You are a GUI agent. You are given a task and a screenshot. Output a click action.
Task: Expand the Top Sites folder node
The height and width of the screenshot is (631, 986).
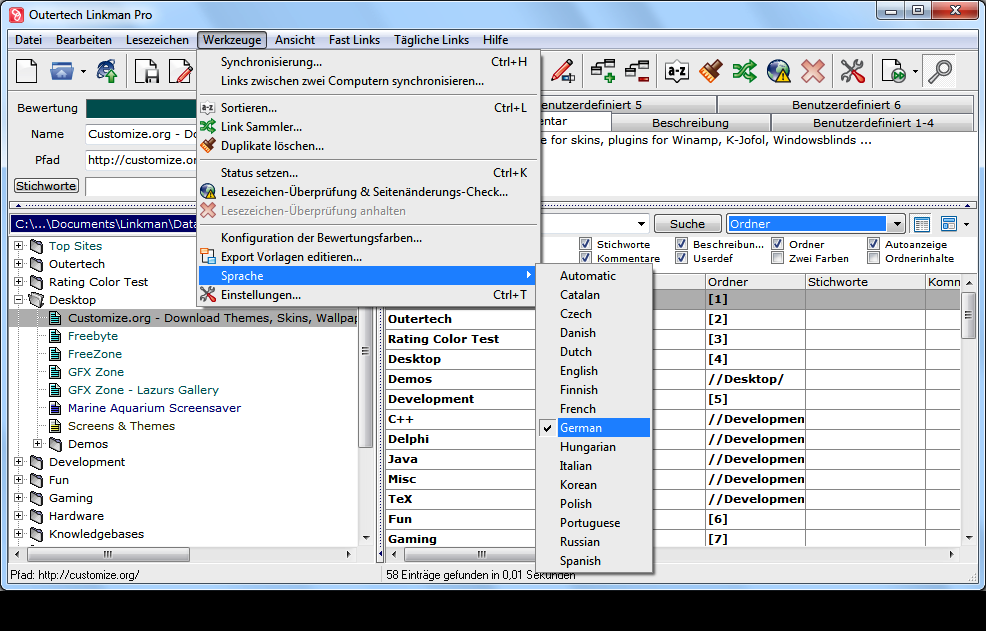pyautogui.click(x=18, y=246)
